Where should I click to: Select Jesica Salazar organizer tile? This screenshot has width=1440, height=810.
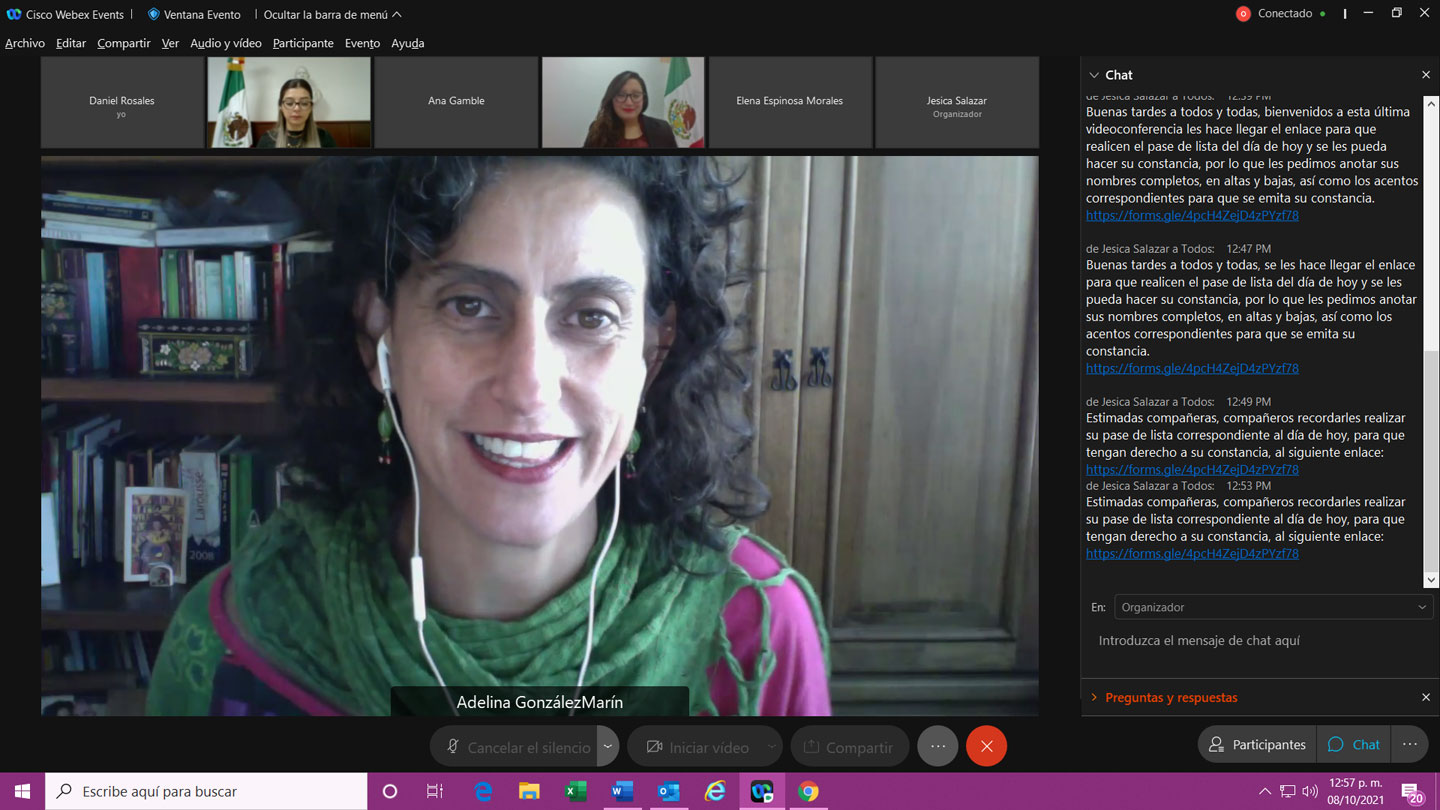click(x=957, y=102)
